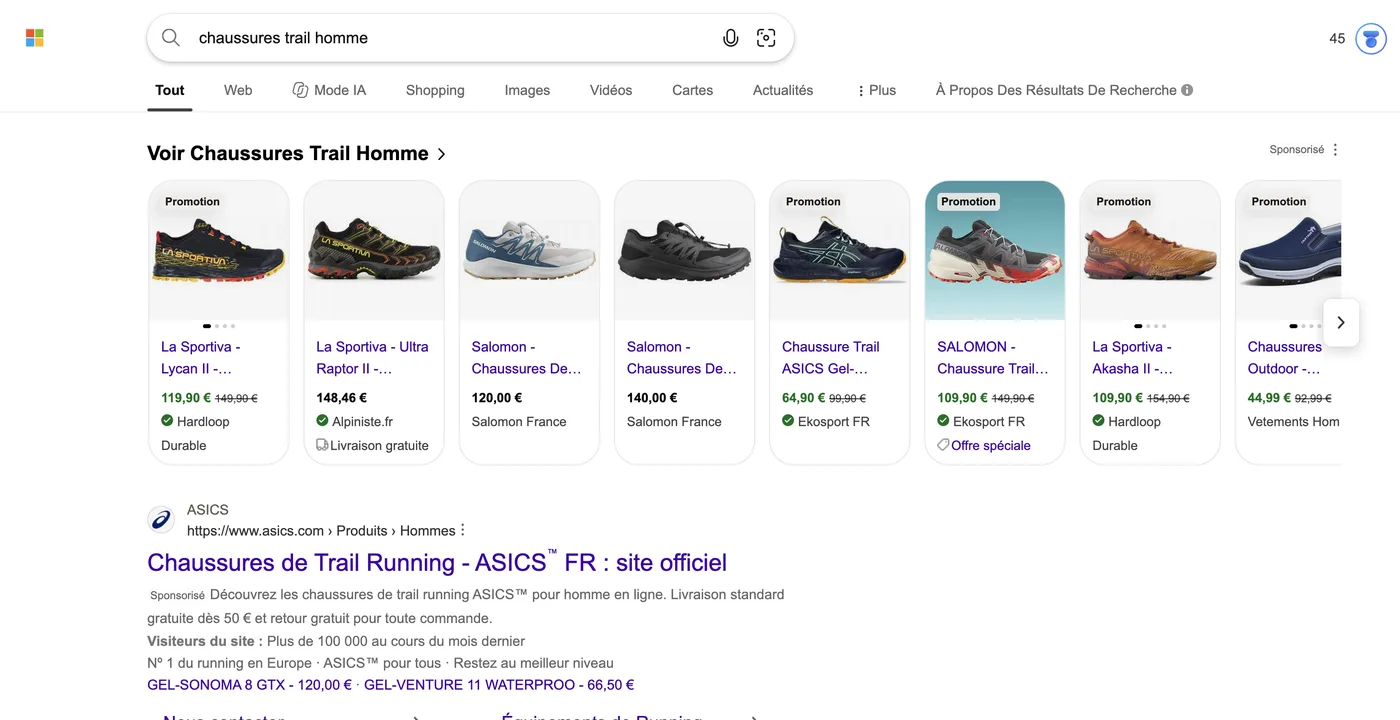This screenshot has height=720, width=1400.
Task: Open the Sponsorisé three-dot options
Action: coord(1335,150)
